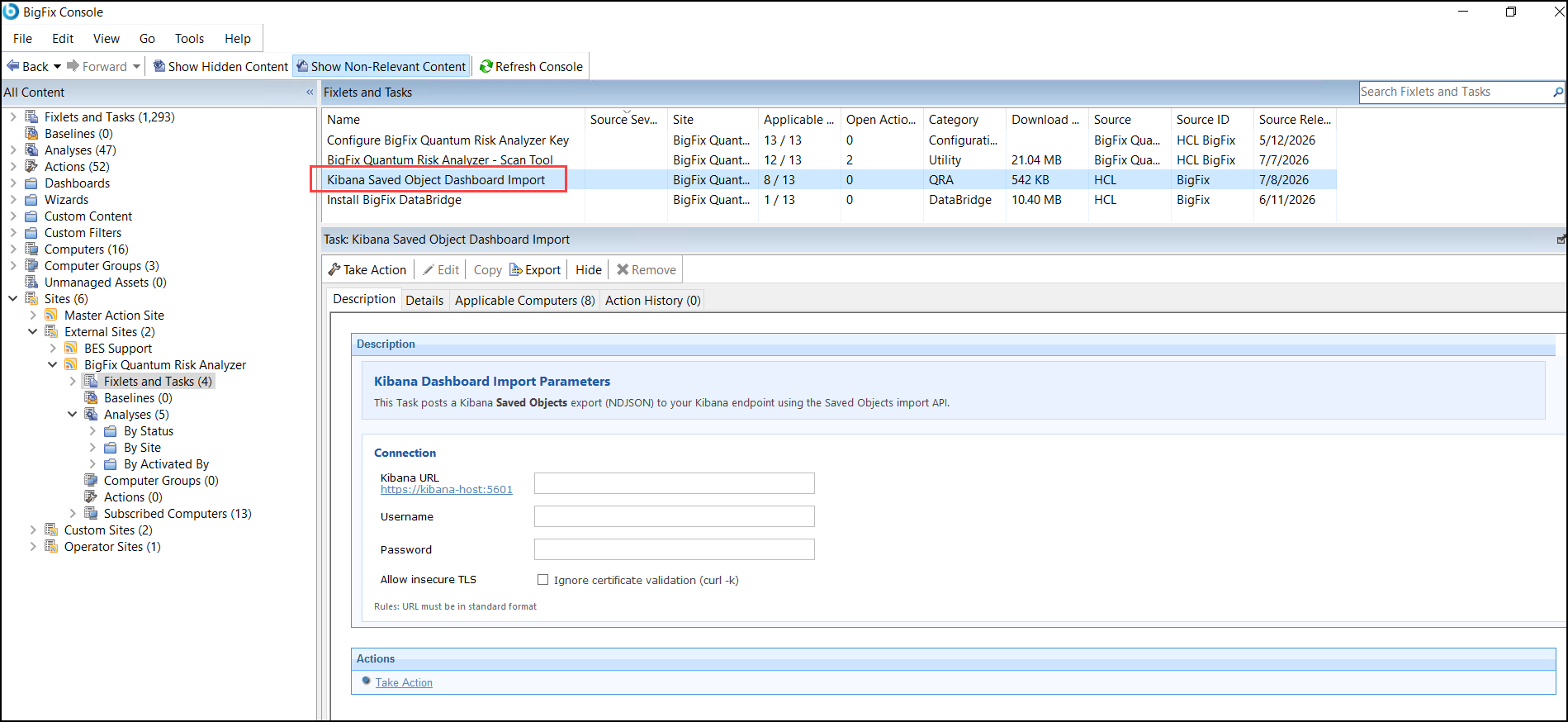The width and height of the screenshot is (1568, 722).
Task: Select BigFix Quantum Risk Analyzer - Scan Tool row
Action: (x=829, y=160)
